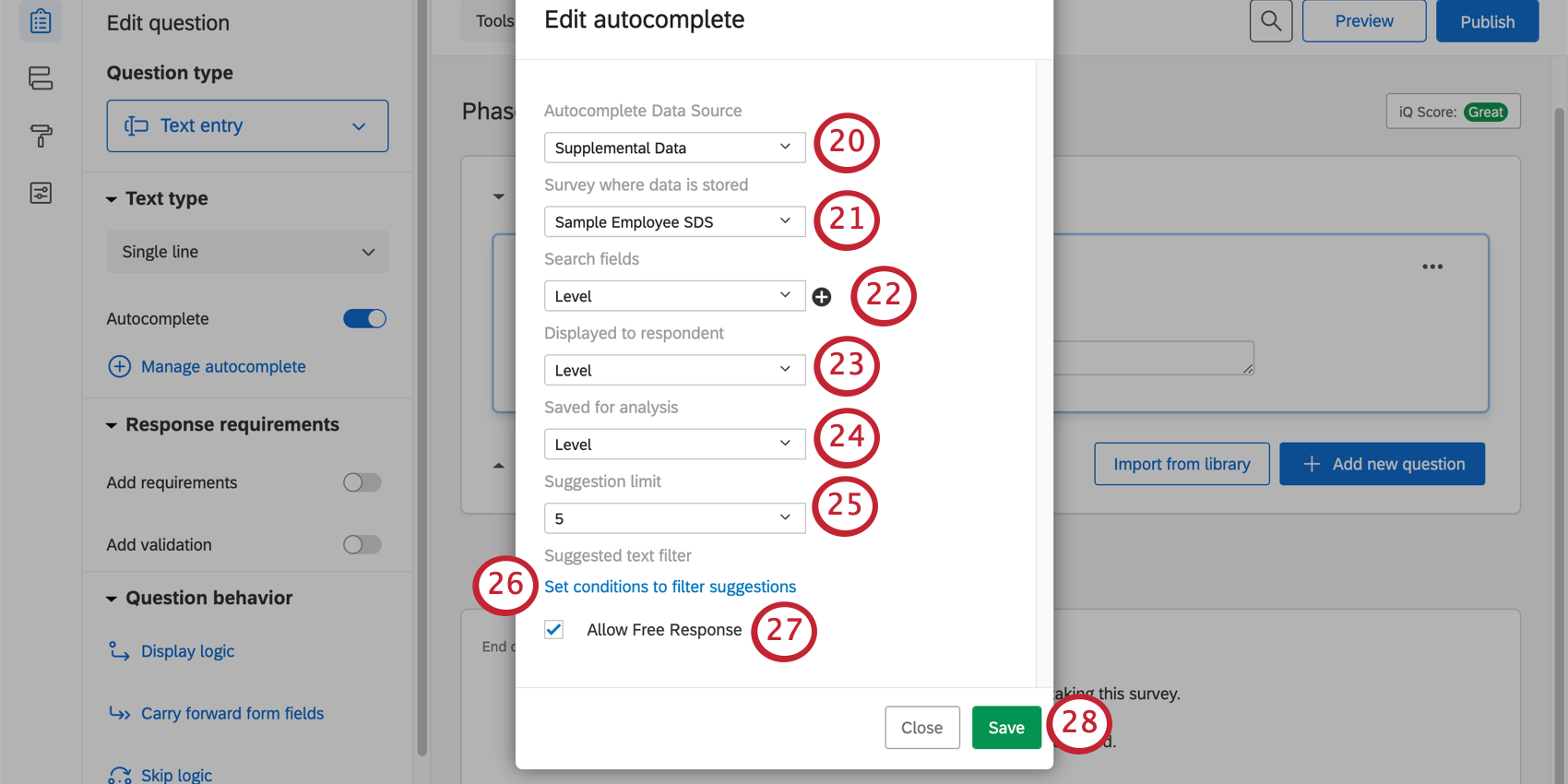Screen dimensions: 1568x784
Task: Click the search magnifier icon
Action: [x=1270, y=21]
